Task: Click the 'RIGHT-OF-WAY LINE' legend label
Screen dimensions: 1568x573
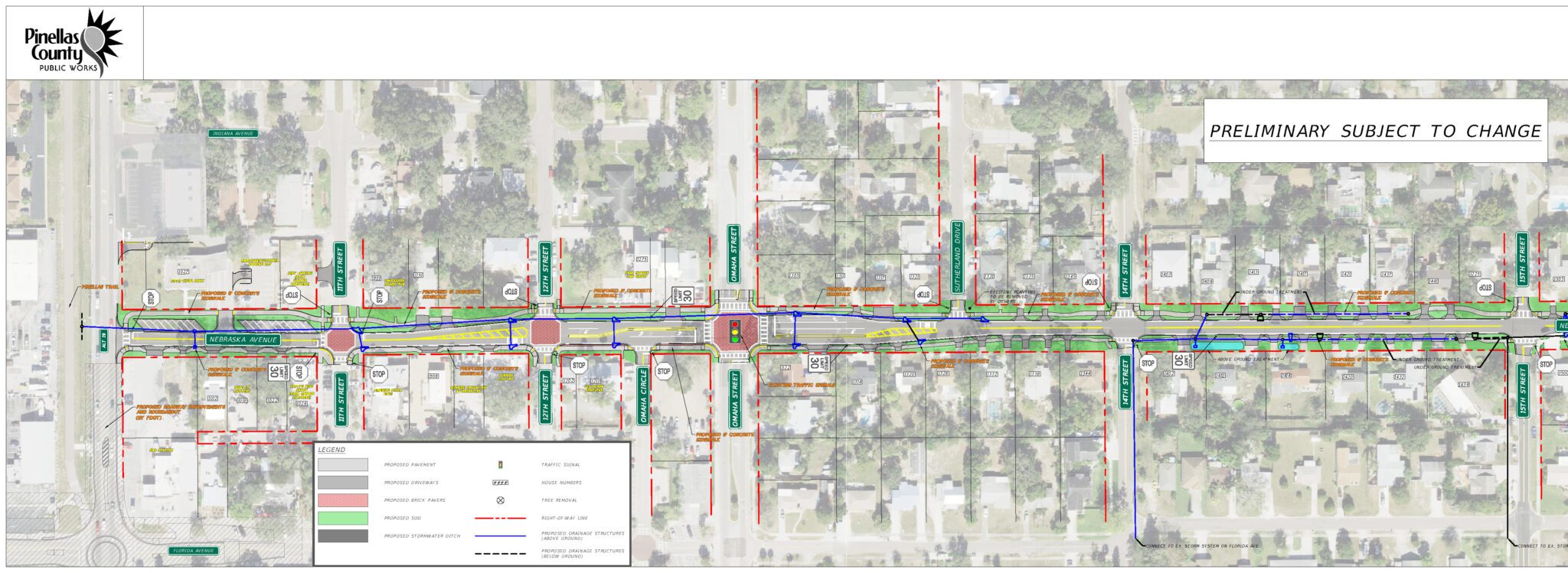Action: pos(564,519)
